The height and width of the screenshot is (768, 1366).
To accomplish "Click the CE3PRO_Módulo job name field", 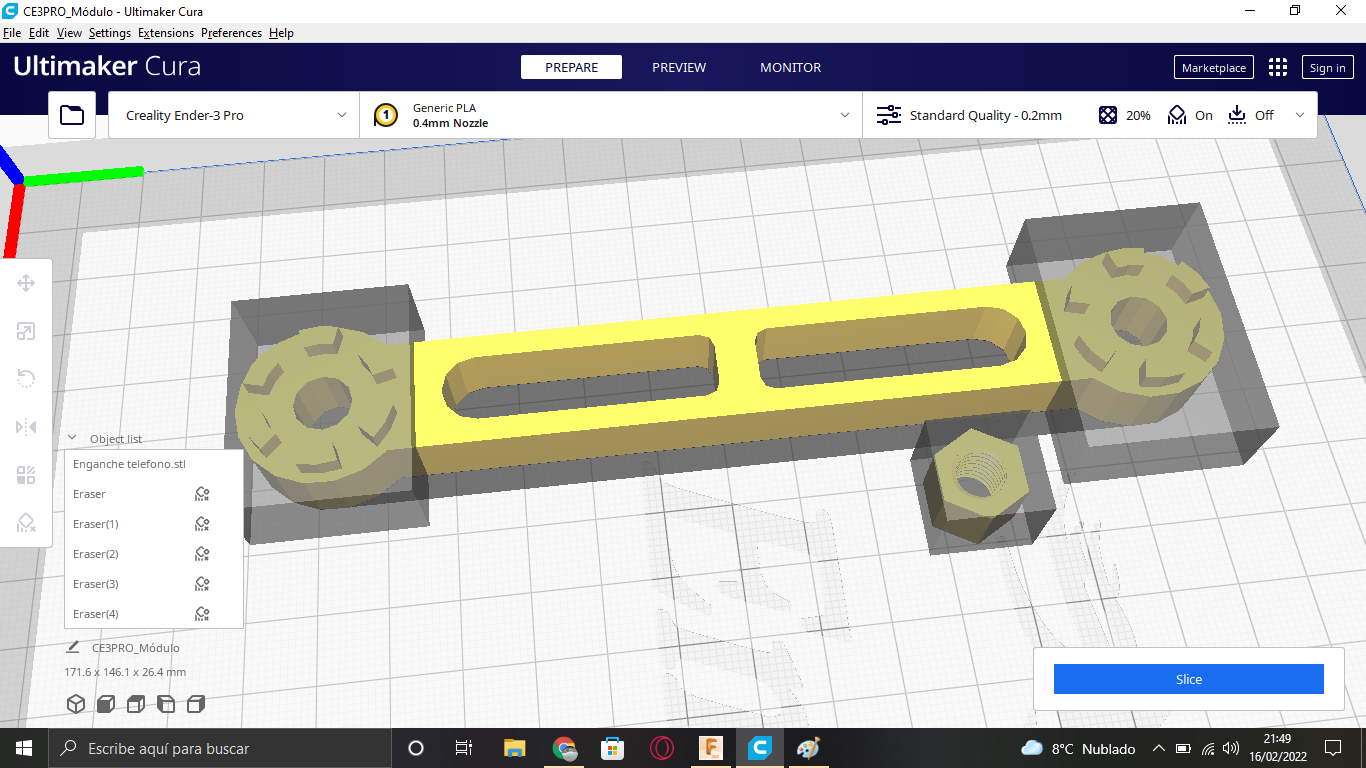I will click(136, 648).
